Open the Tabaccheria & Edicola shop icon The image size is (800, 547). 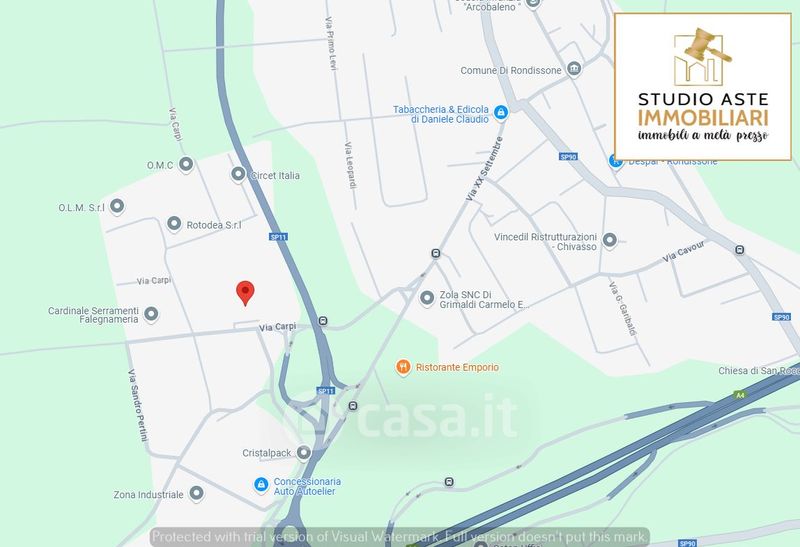(501, 112)
